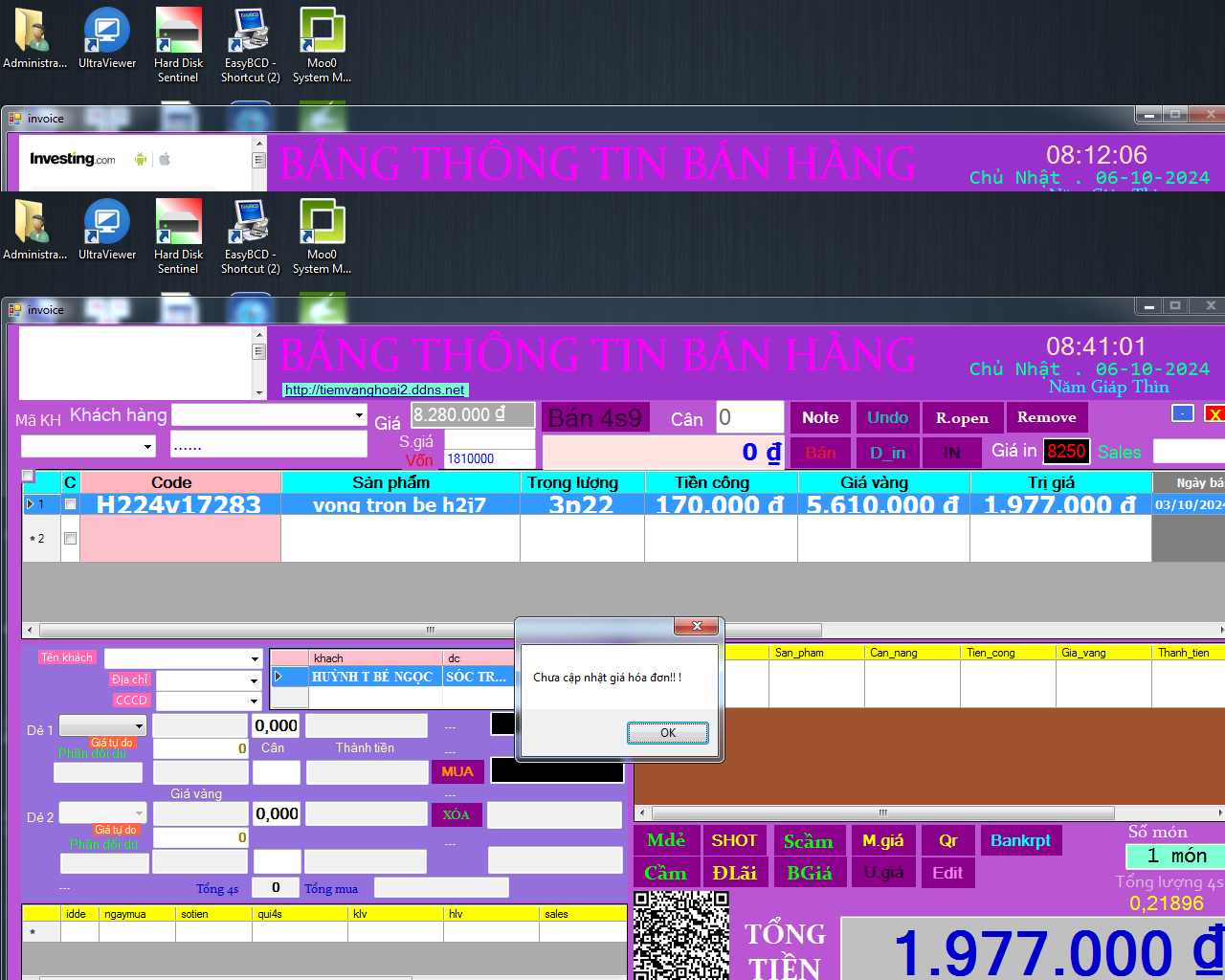Image resolution: width=1225 pixels, height=980 pixels.
Task: Click the invoice grid horizontal scrollbar
Action: (x=430, y=630)
